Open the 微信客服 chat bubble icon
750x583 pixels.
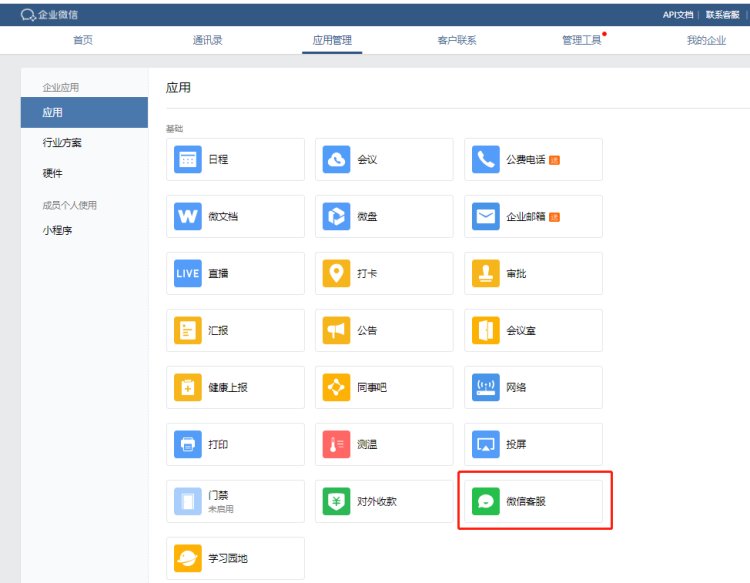point(486,501)
